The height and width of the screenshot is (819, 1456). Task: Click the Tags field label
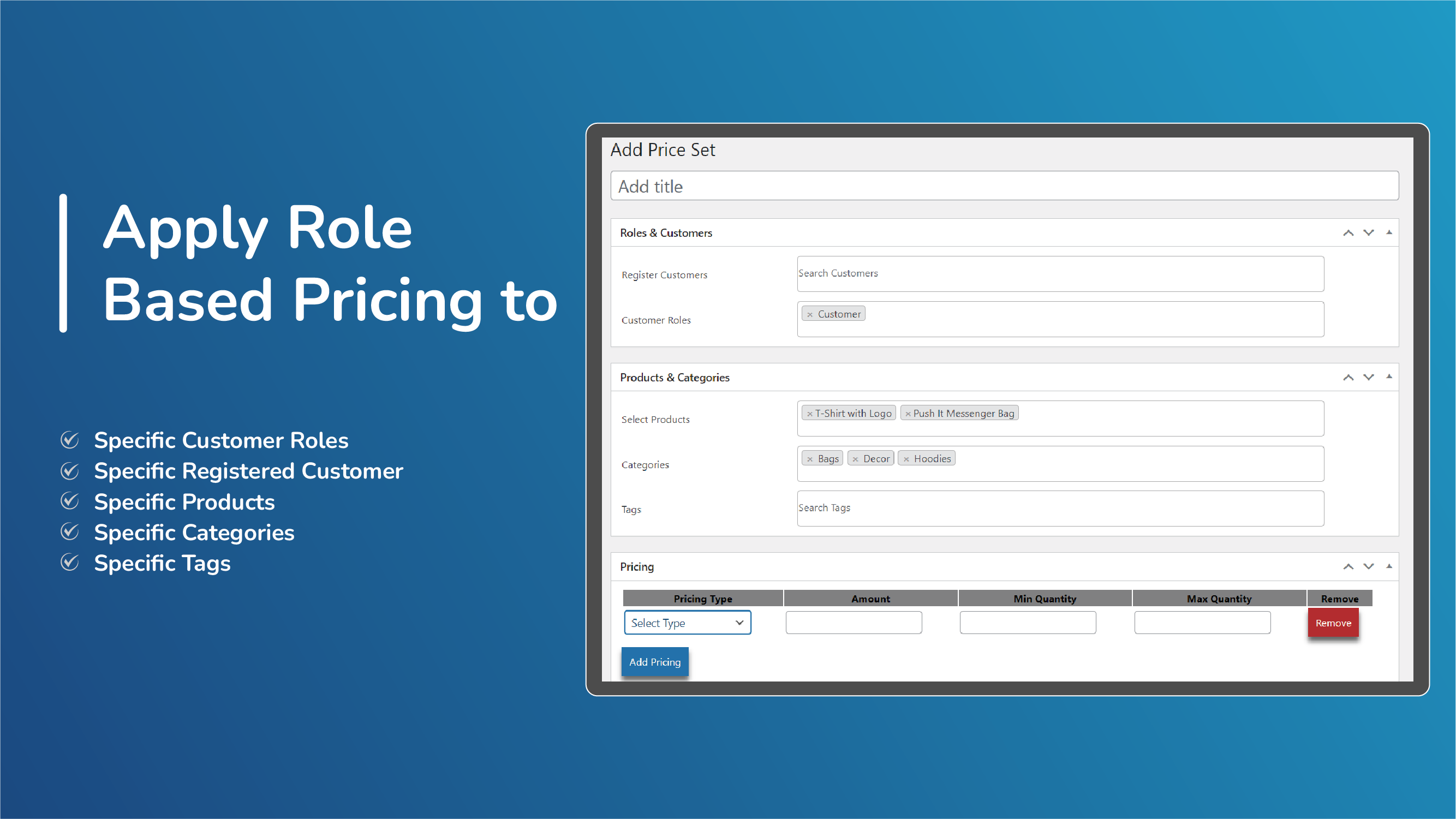[631, 509]
